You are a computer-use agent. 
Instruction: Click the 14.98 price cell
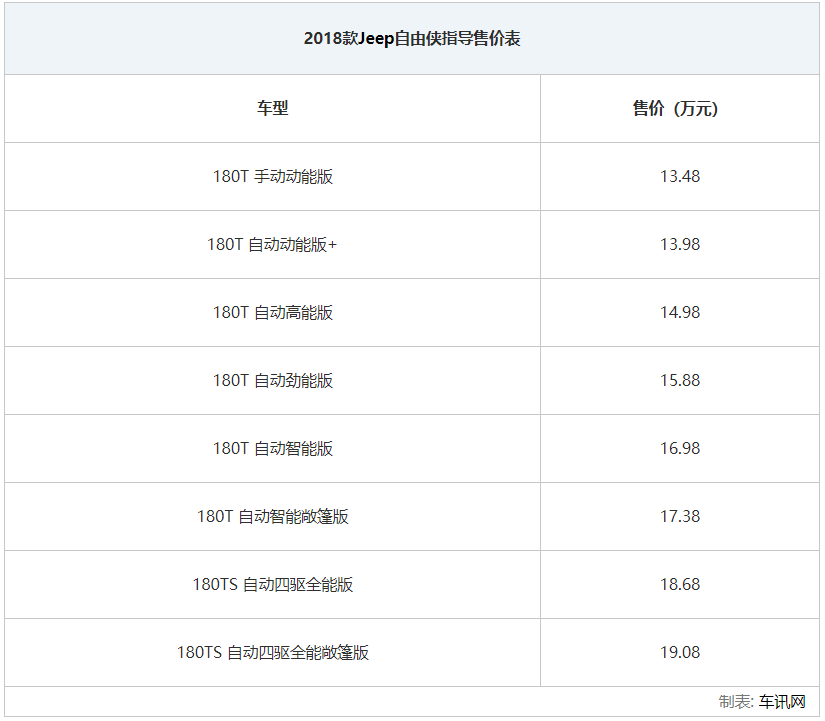point(679,312)
